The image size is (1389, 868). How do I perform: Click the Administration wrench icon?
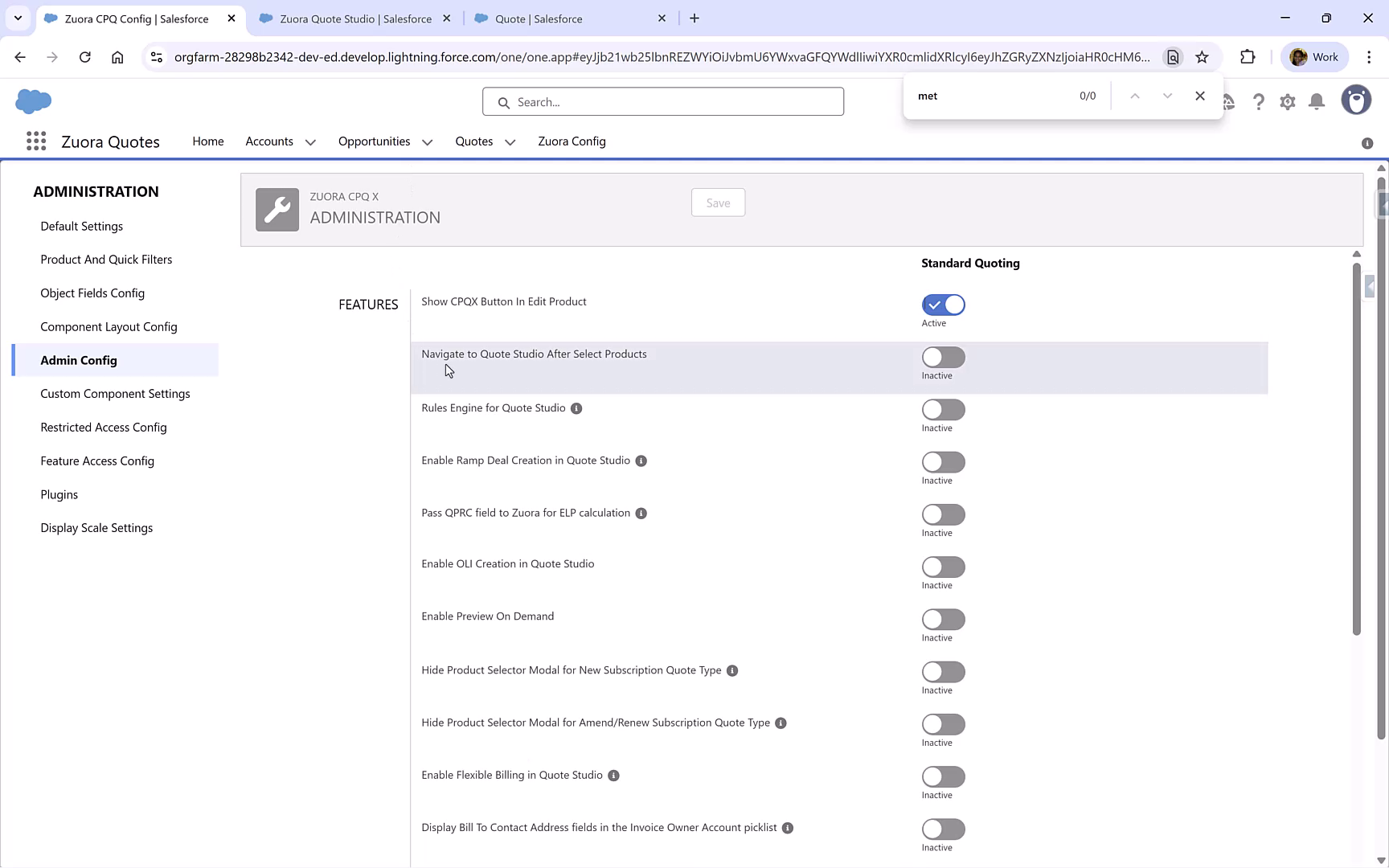[277, 209]
